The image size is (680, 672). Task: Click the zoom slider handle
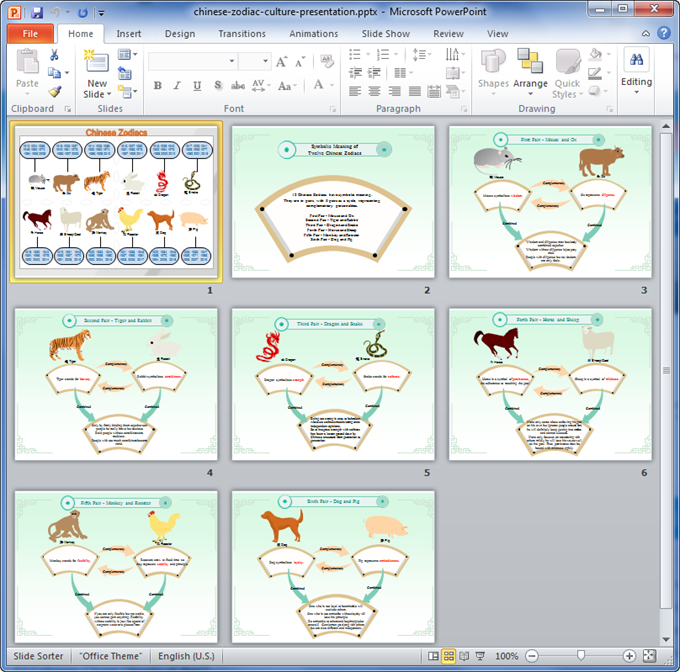[581, 656]
